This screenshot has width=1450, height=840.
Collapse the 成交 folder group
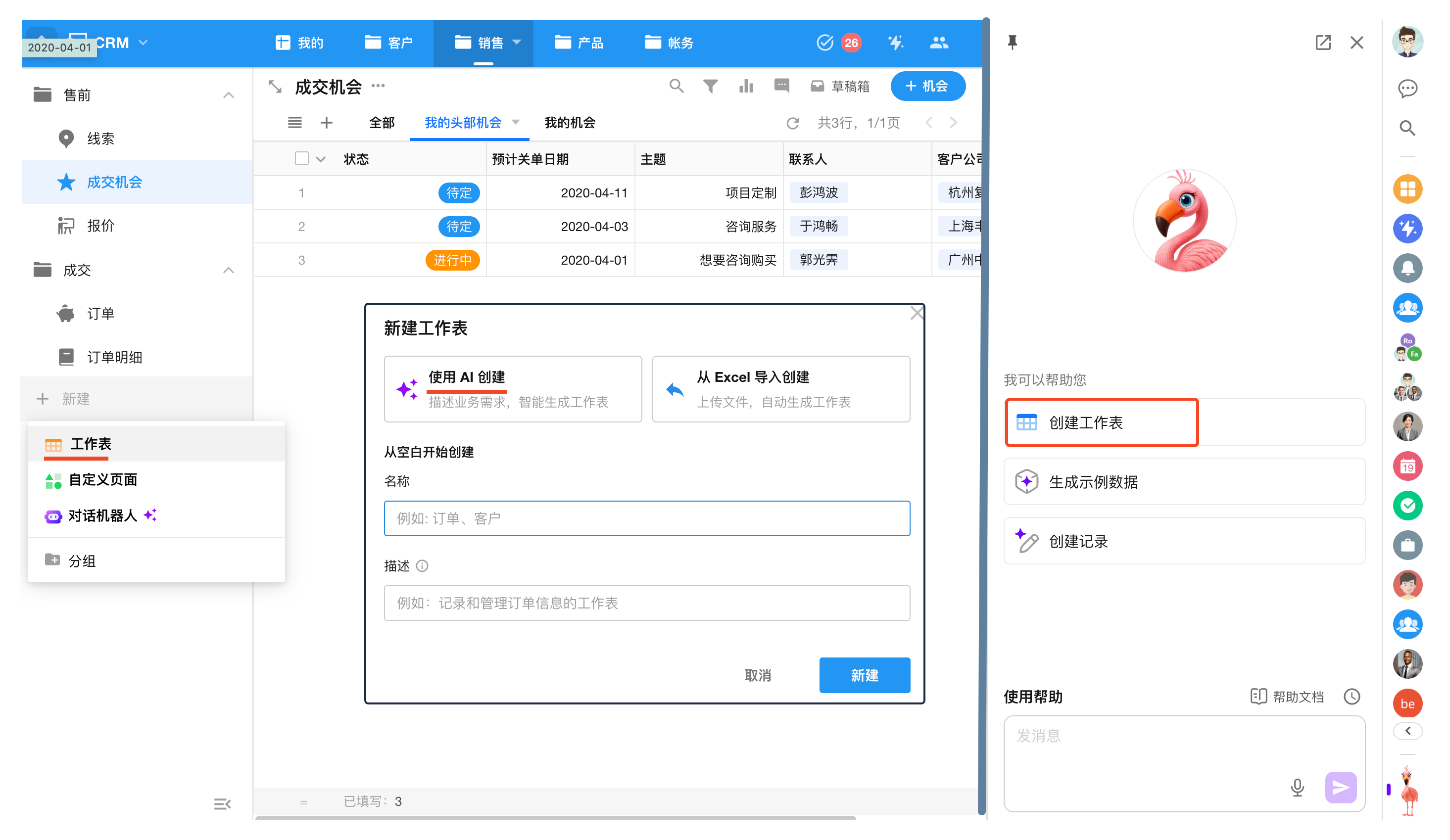229,271
